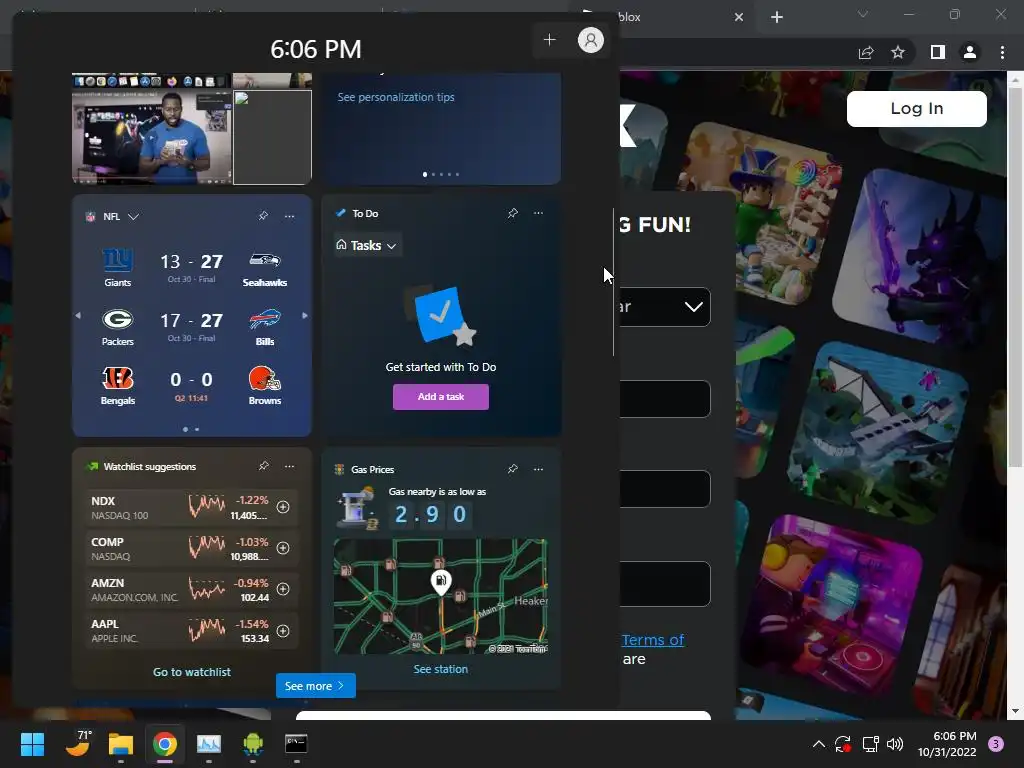Close the Roblox browser tab
1024x768 pixels.
click(739, 17)
